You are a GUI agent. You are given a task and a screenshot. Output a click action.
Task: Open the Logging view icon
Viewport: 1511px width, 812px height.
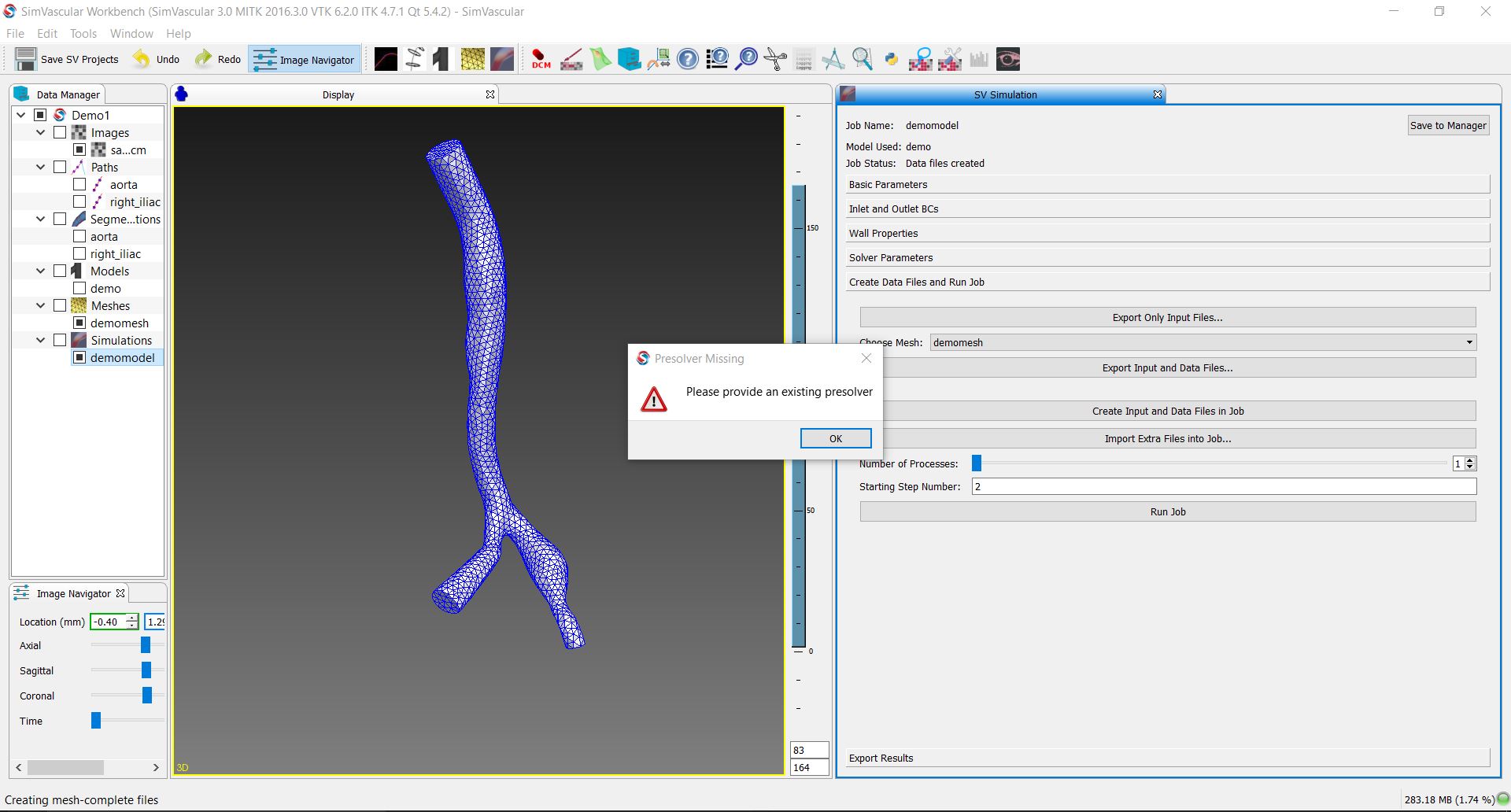click(804, 59)
